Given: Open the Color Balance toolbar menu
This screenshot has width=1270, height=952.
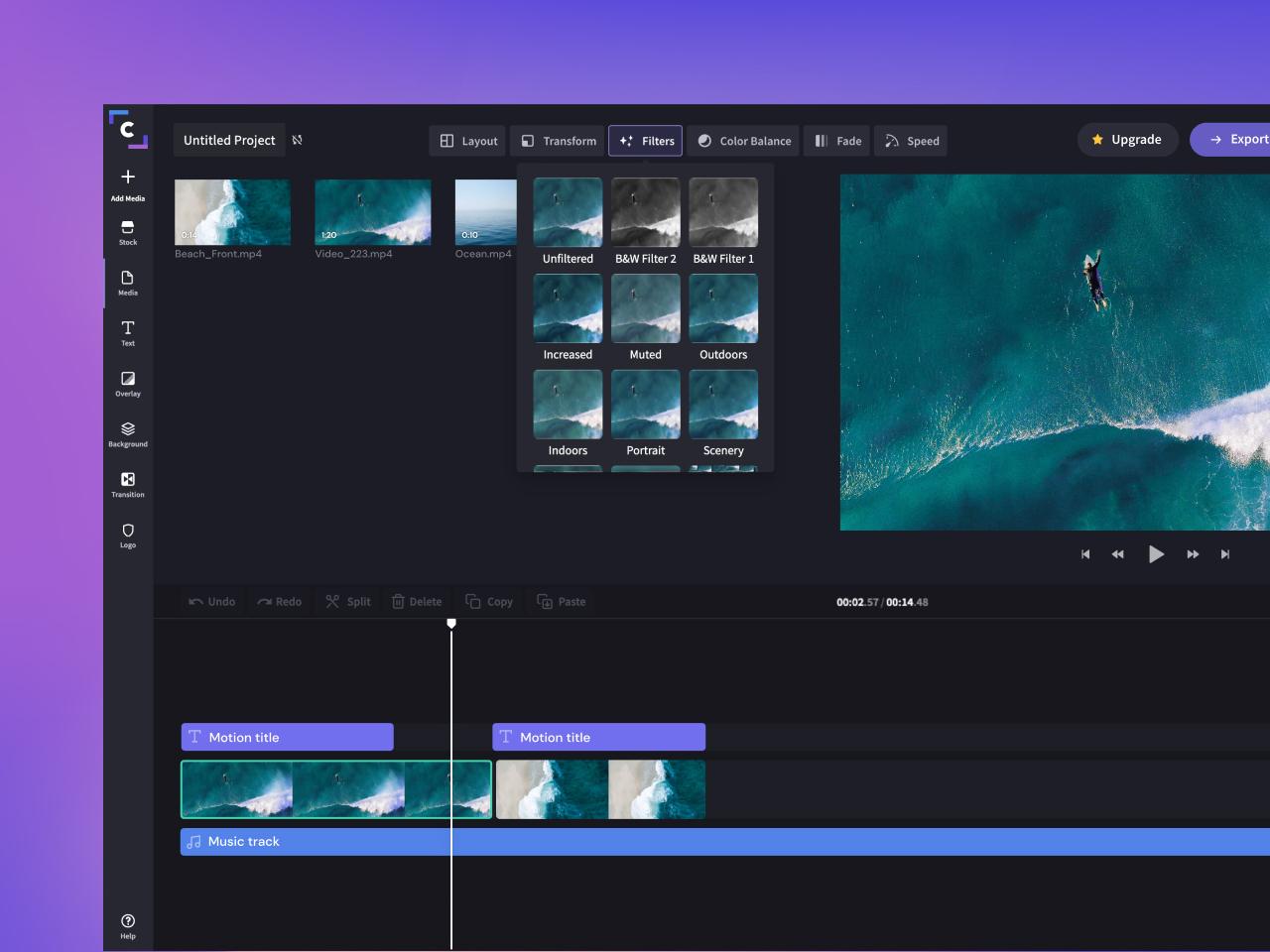Looking at the screenshot, I should [x=743, y=140].
